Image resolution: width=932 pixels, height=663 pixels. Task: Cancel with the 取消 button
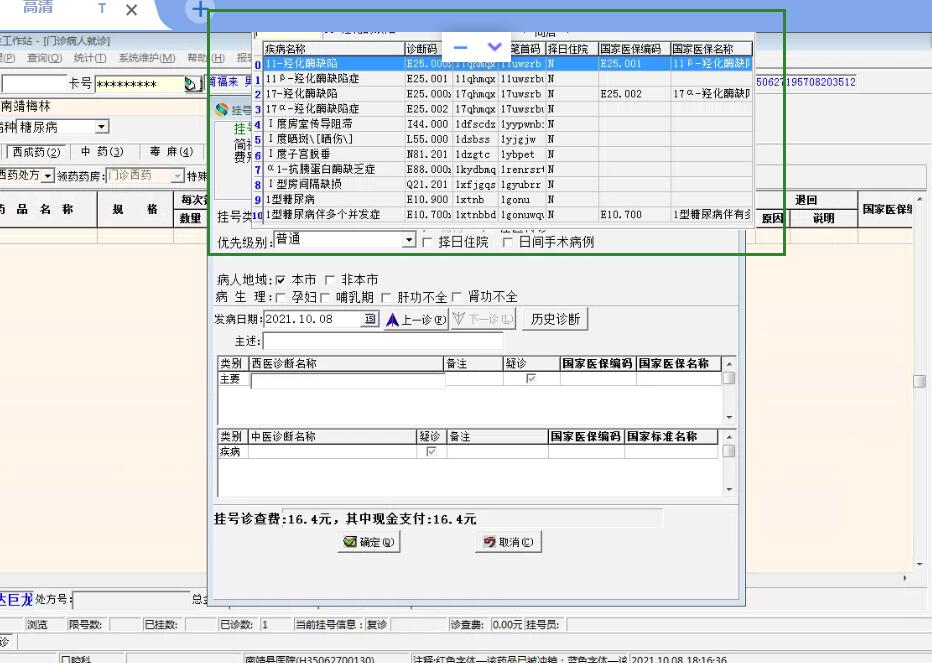click(508, 542)
